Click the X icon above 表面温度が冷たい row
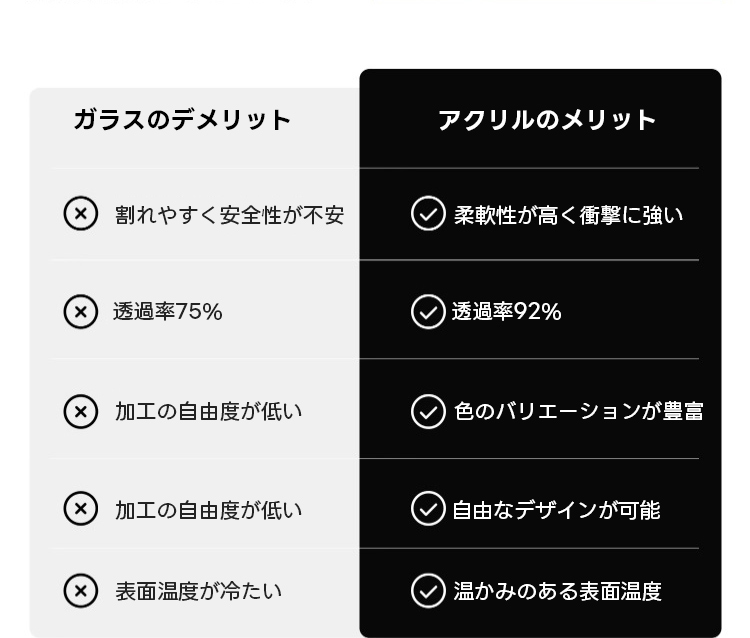The width and height of the screenshot is (750, 638). 81,509
